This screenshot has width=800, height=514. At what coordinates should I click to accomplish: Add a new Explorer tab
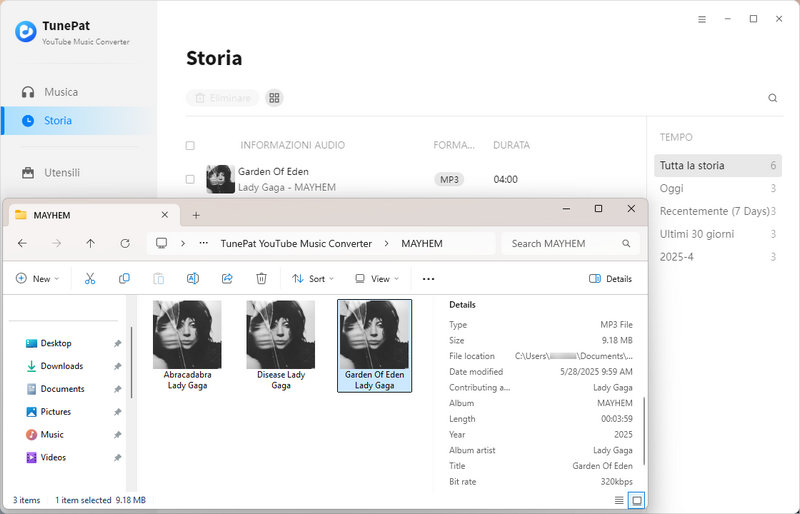pyautogui.click(x=196, y=215)
